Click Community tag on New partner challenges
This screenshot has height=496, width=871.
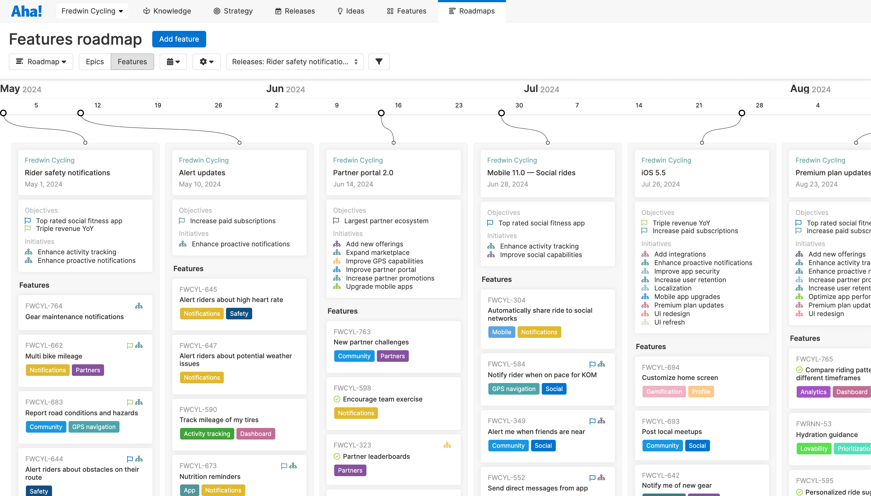pos(354,356)
